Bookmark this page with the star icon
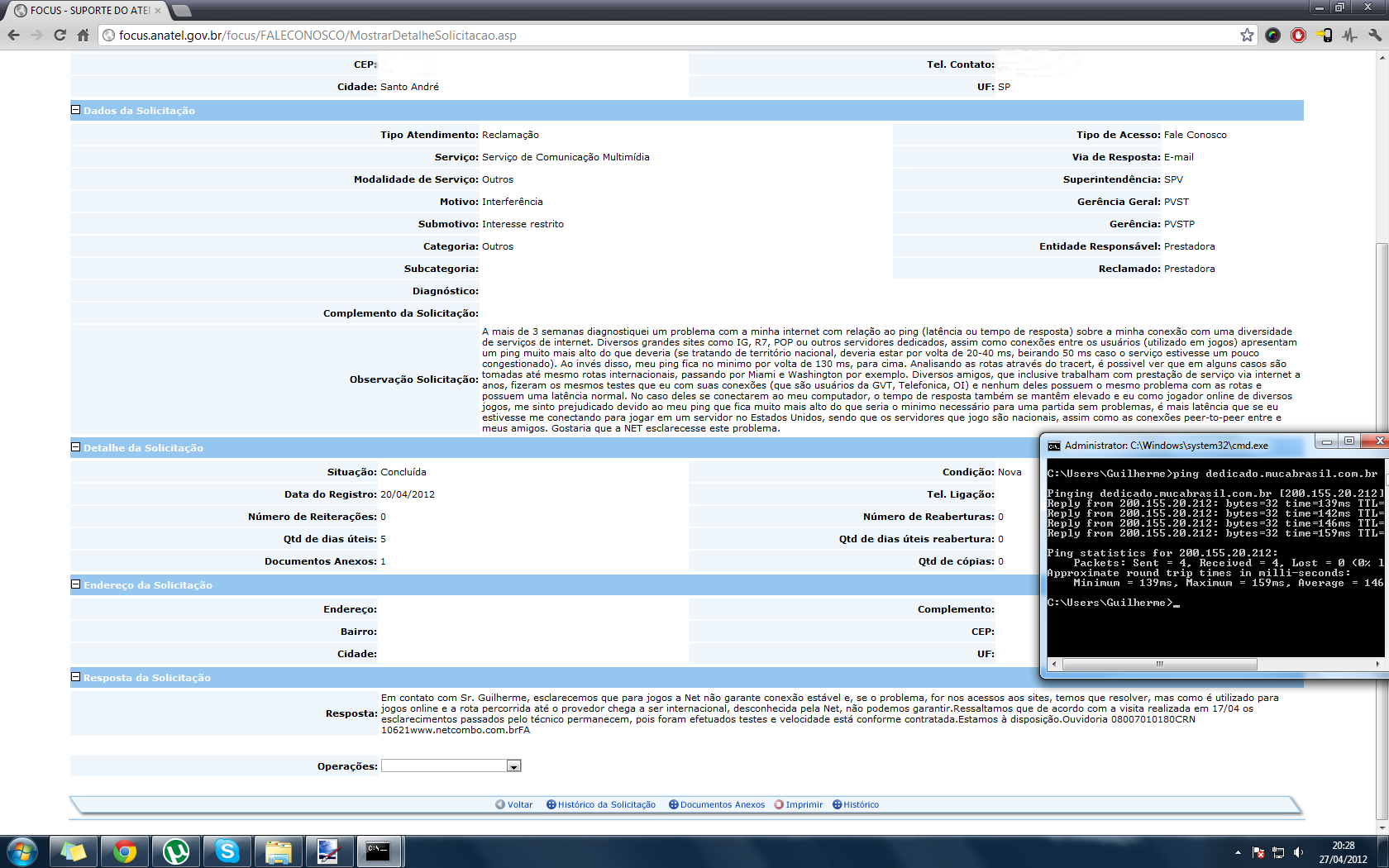This screenshot has width=1389, height=868. pos(1247,35)
